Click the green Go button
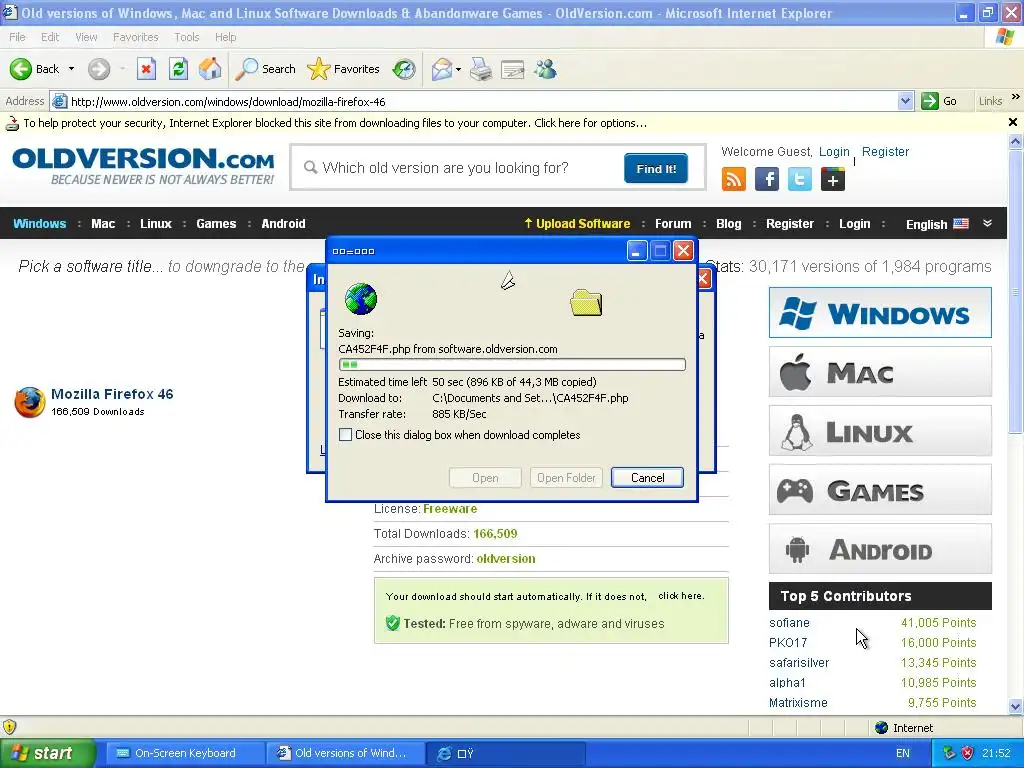1024x768 pixels. tap(939, 101)
